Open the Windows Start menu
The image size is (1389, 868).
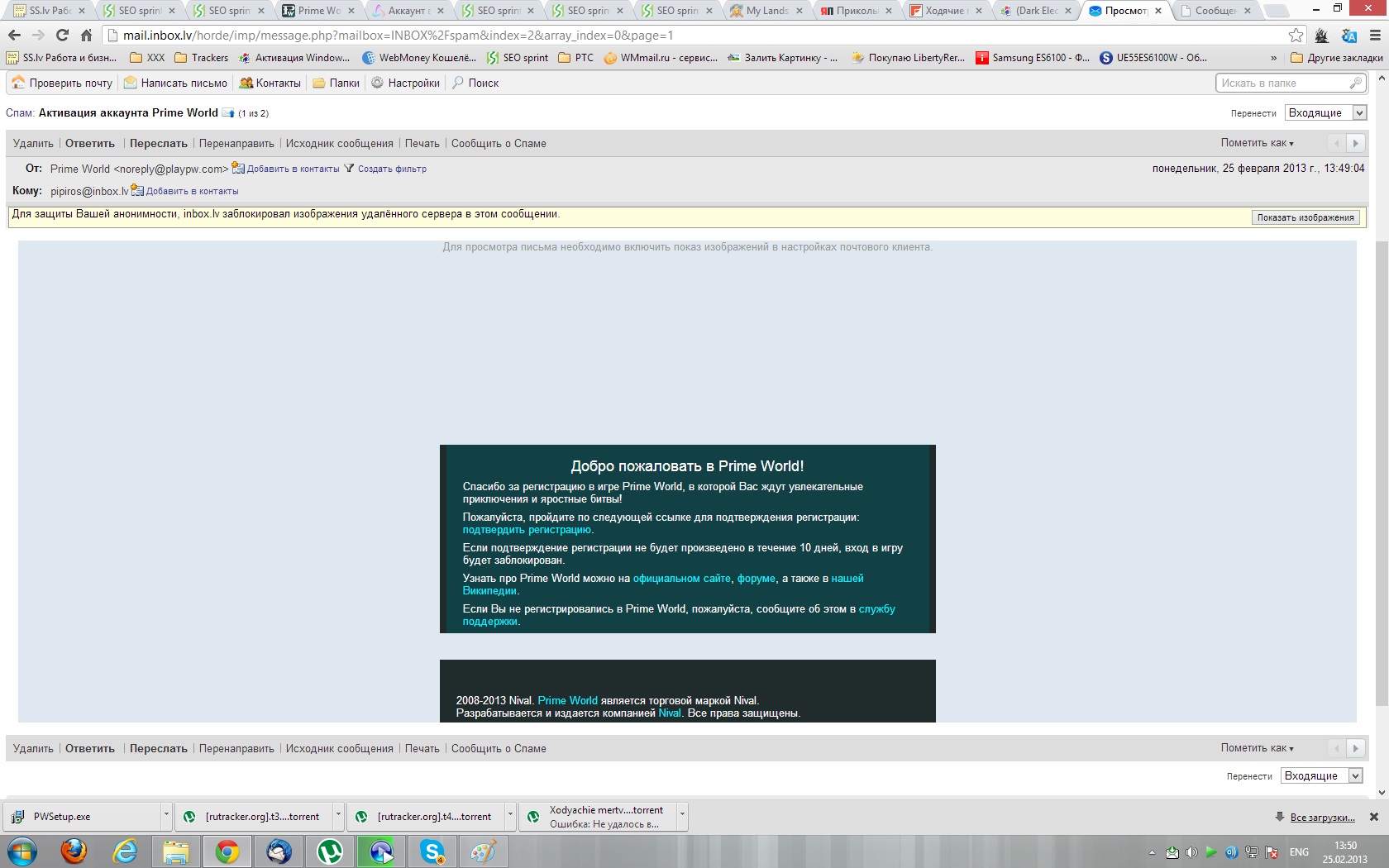22,851
